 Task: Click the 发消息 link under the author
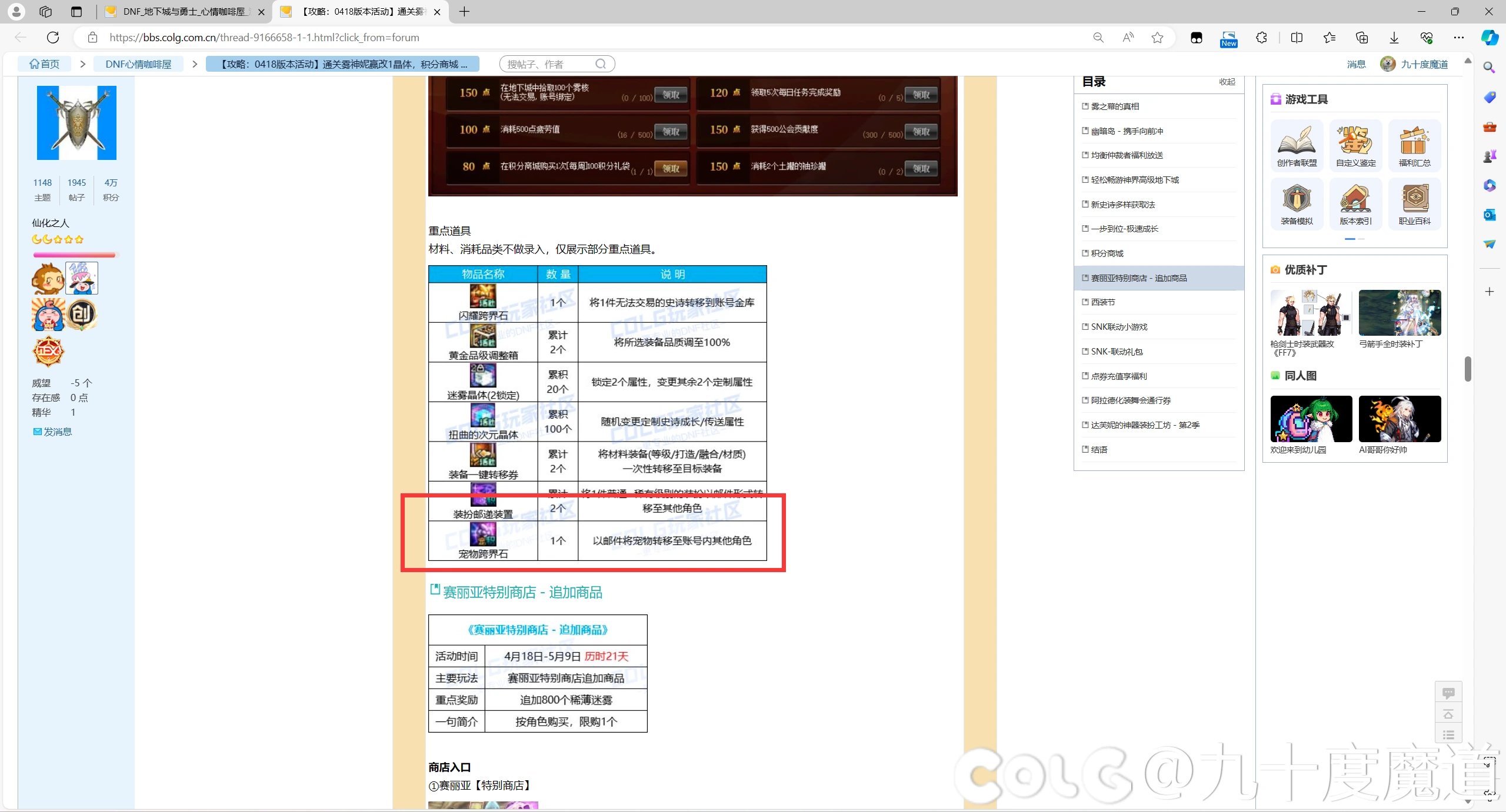click(x=53, y=432)
